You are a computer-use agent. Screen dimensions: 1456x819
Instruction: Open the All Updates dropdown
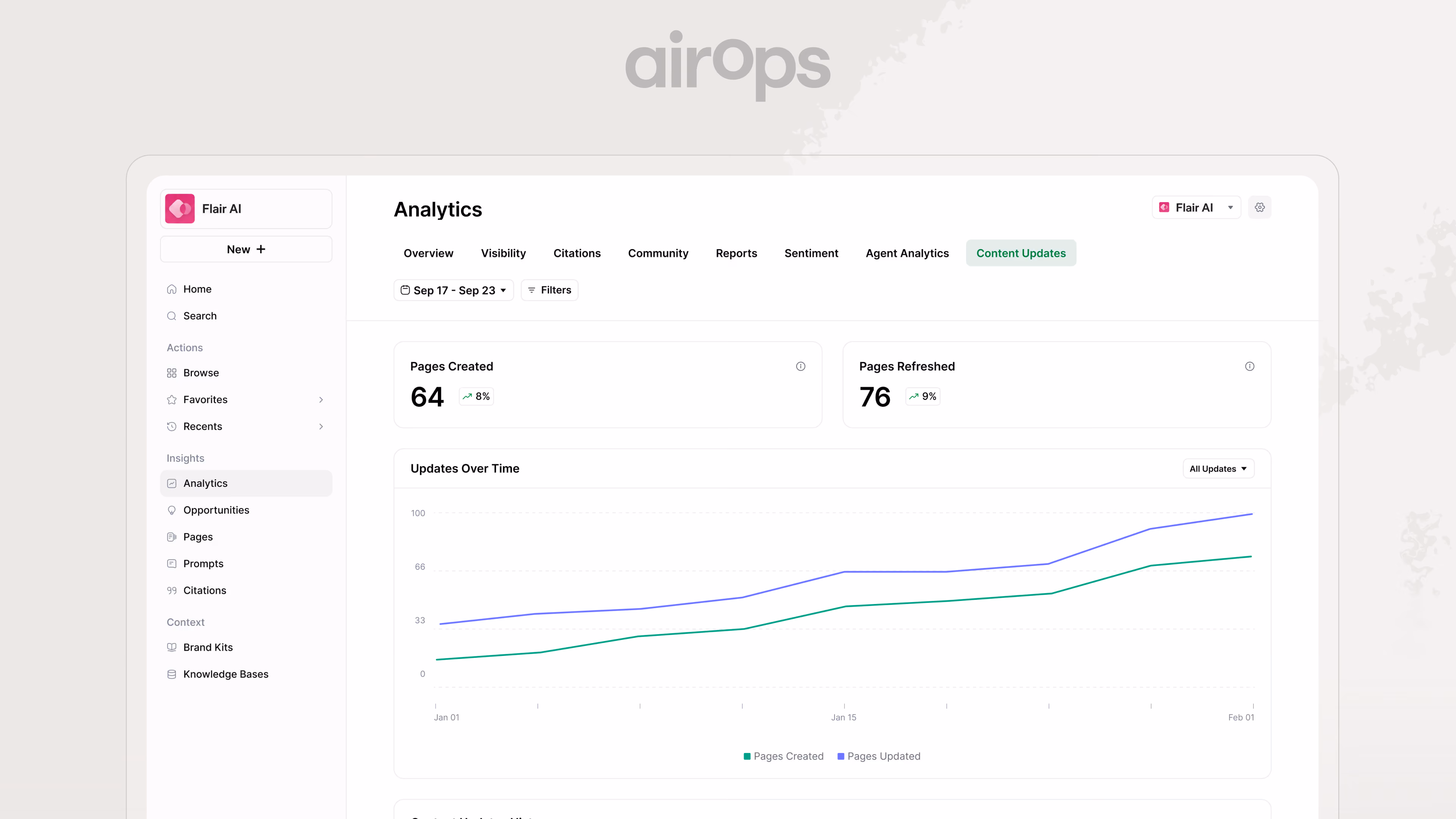[1219, 469]
